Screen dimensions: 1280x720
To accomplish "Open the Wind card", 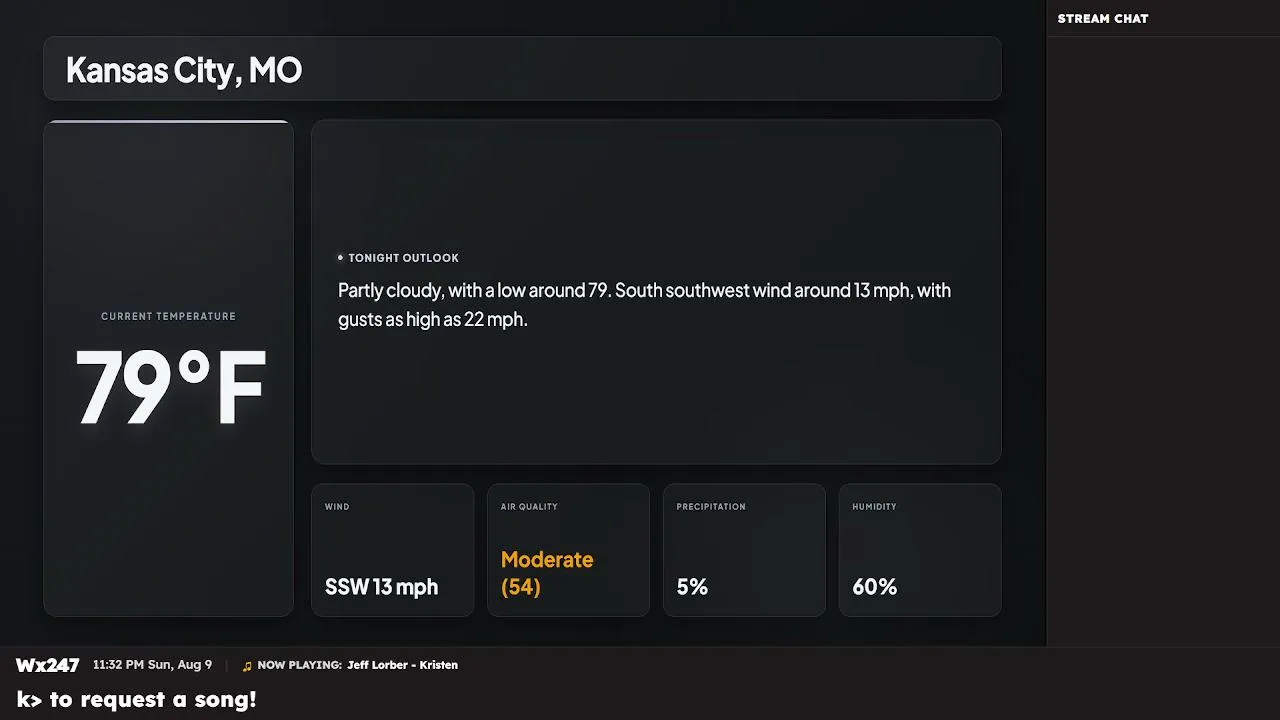I will (x=392, y=550).
